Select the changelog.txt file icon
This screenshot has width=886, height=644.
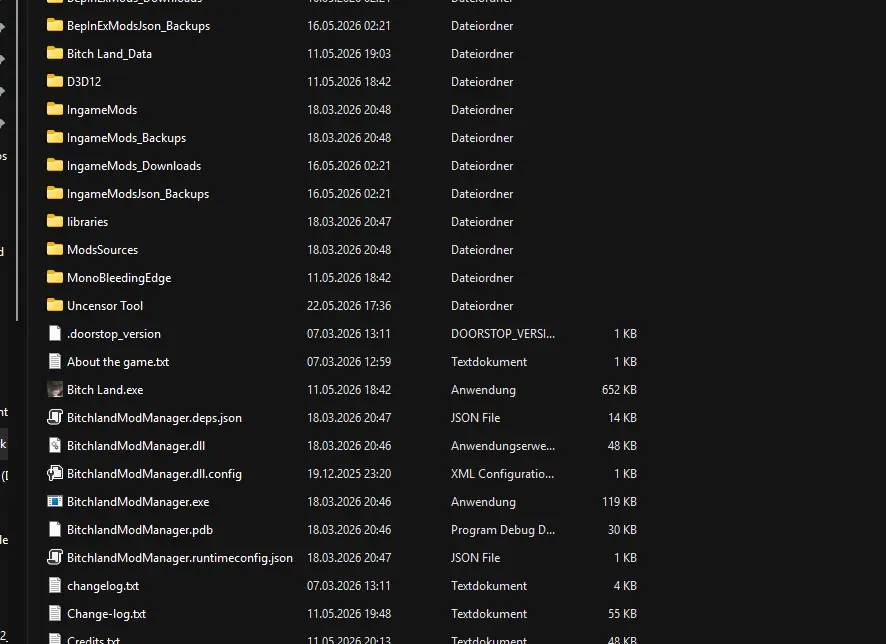click(55, 586)
